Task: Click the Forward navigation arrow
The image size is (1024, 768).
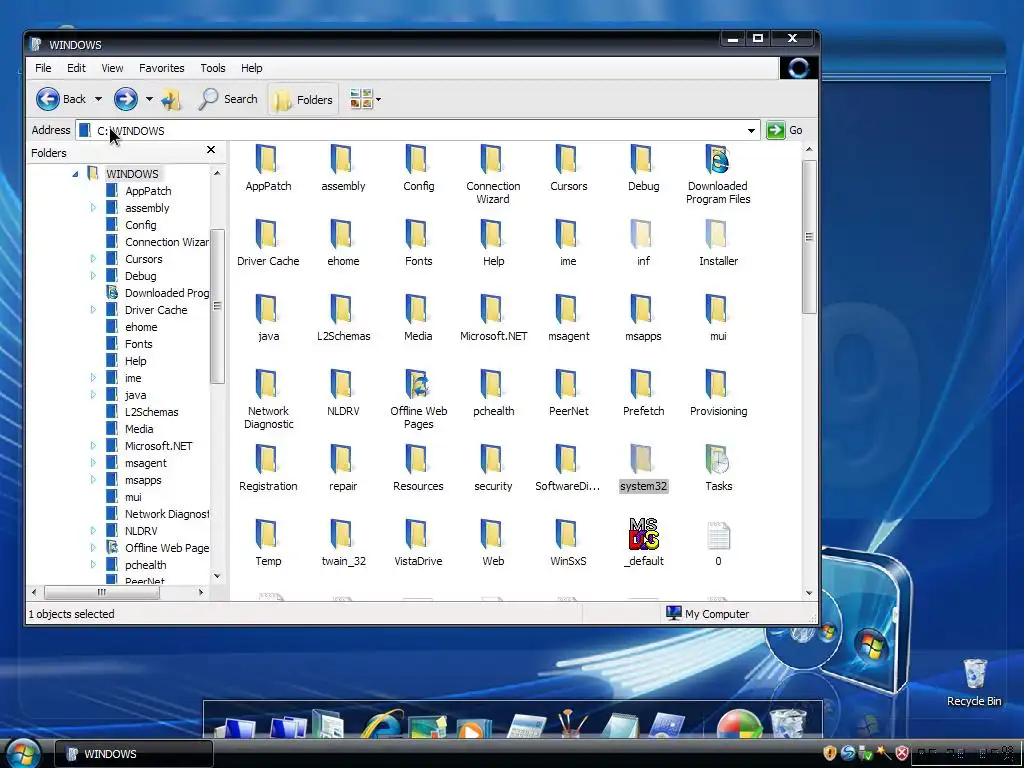Action: coord(125,99)
